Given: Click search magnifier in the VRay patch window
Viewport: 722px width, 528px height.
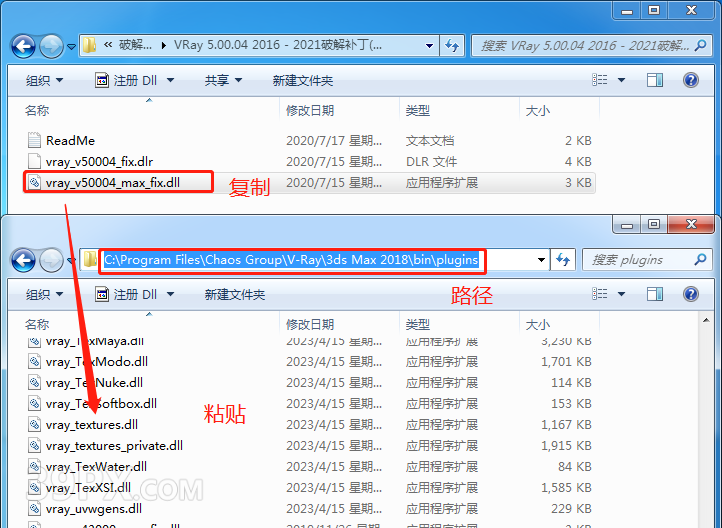Looking at the screenshot, I should [x=700, y=45].
